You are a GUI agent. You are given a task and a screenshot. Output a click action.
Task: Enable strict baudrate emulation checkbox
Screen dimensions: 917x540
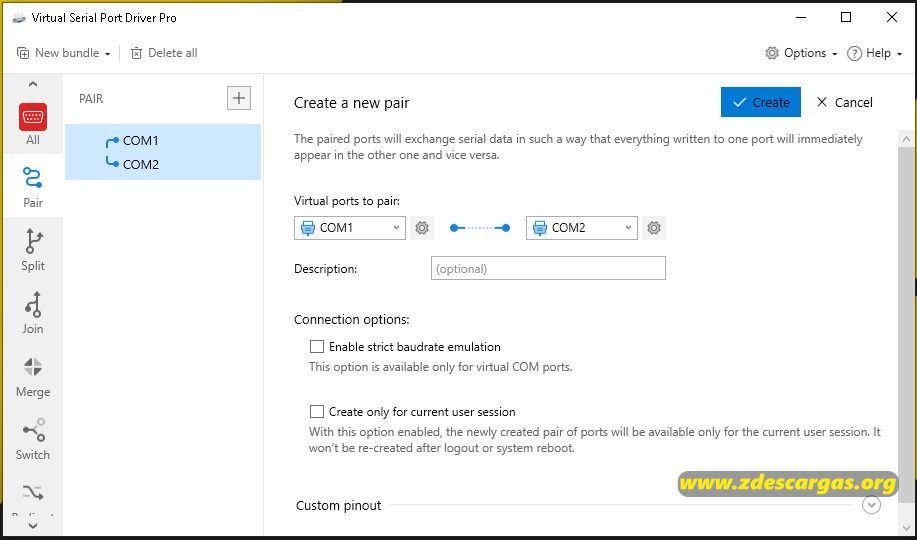tap(316, 347)
